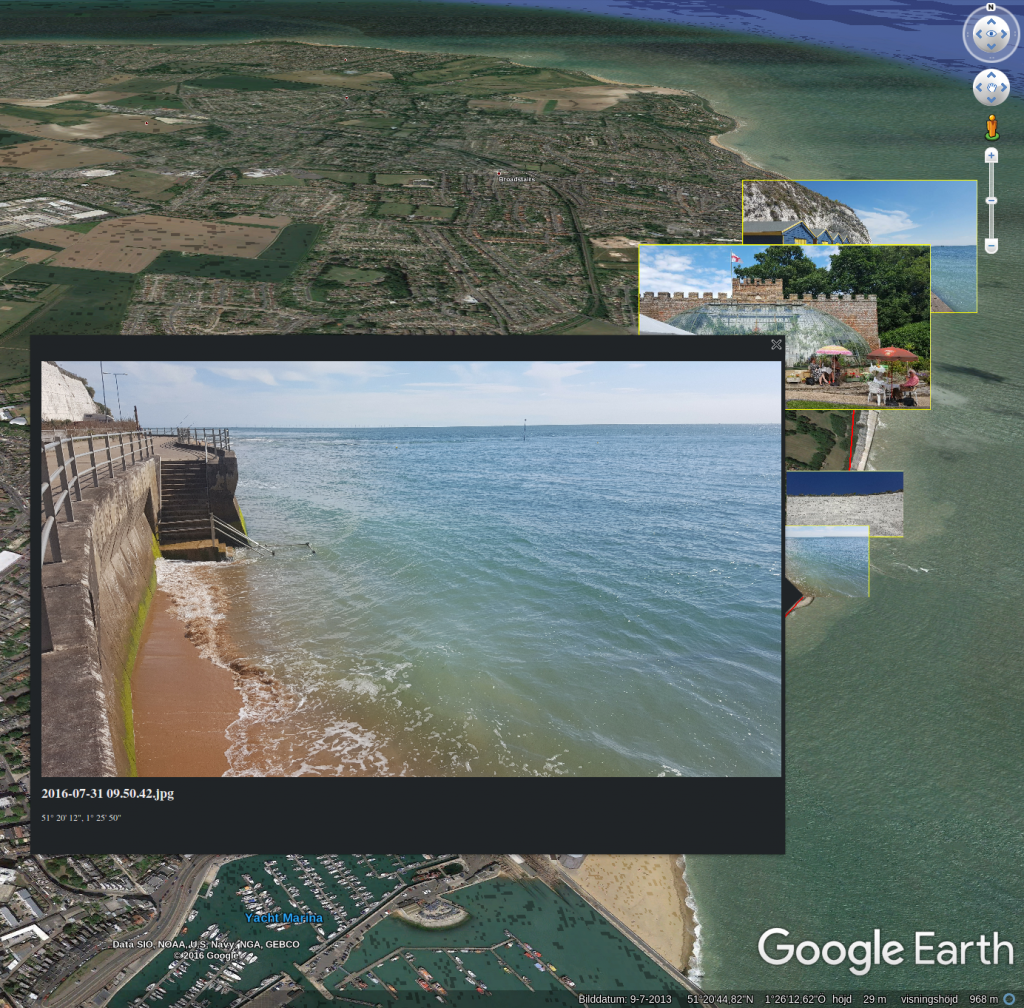Zoom out with bottom minus button
This screenshot has height=1008, width=1024.
(991, 246)
